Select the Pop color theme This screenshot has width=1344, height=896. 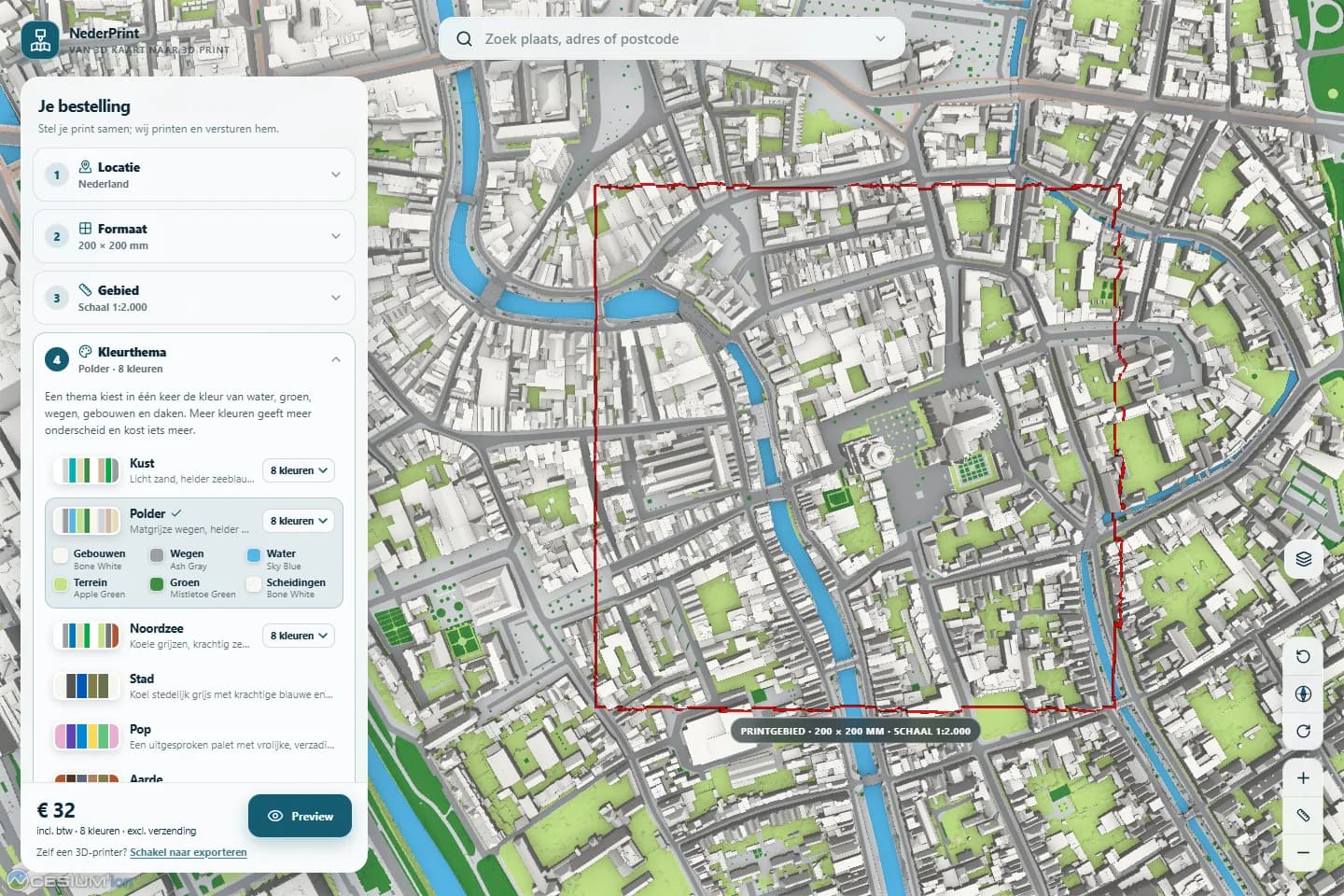(194, 736)
